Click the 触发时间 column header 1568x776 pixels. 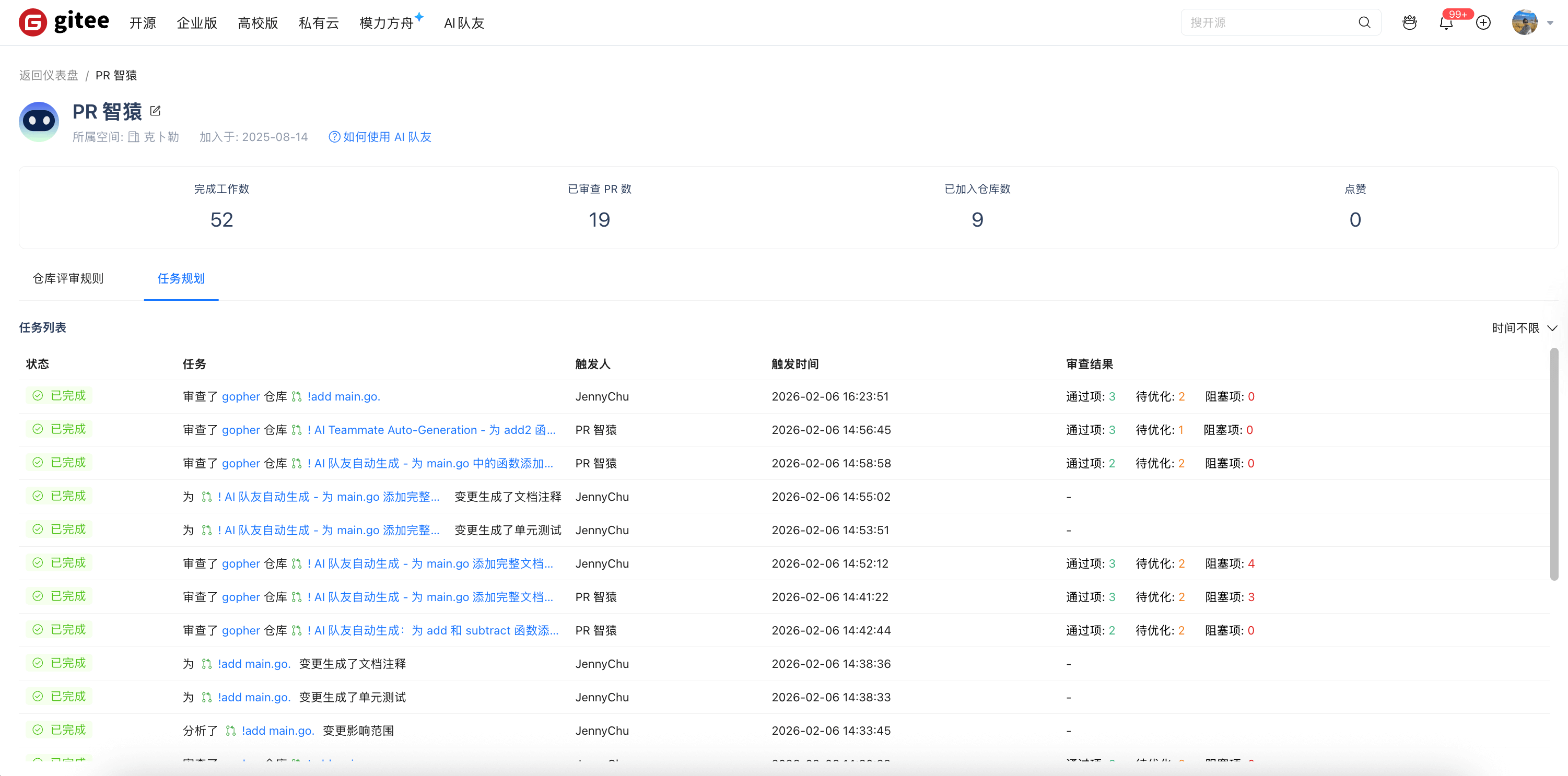pyautogui.click(x=795, y=365)
